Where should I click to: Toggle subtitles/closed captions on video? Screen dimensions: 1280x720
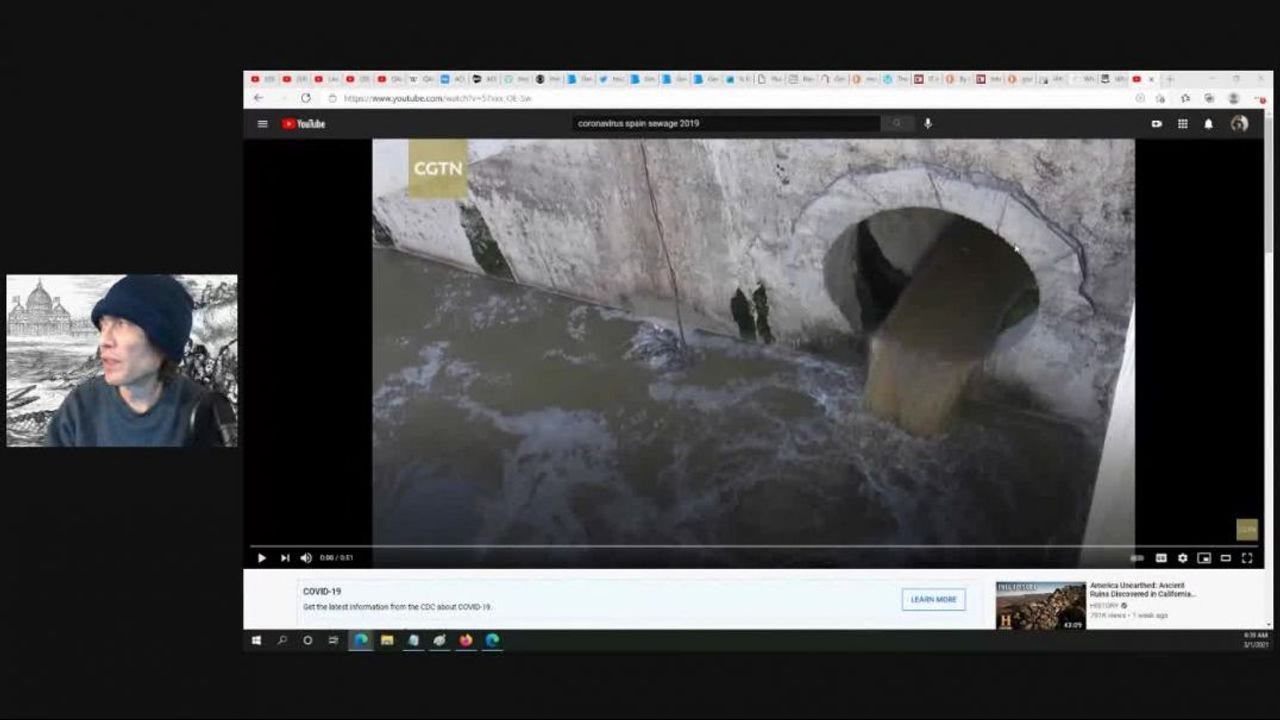1161,558
